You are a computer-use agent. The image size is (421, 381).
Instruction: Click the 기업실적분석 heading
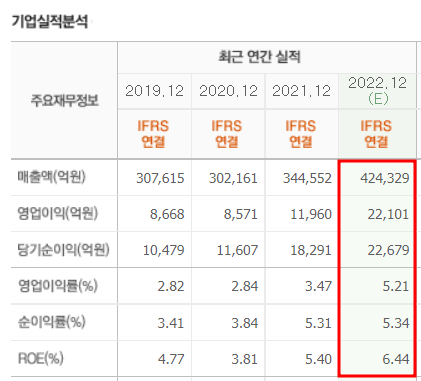coord(50,22)
